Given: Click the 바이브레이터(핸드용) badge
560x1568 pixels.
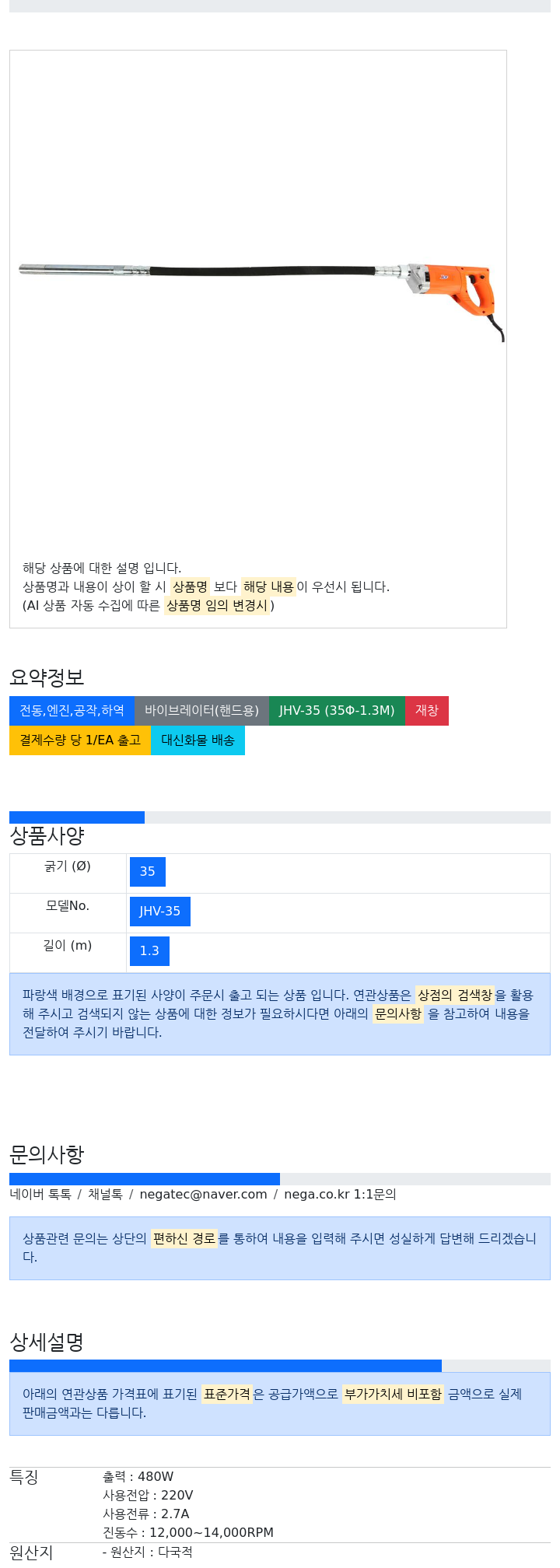Looking at the screenshot, I should tap(201, 711).
